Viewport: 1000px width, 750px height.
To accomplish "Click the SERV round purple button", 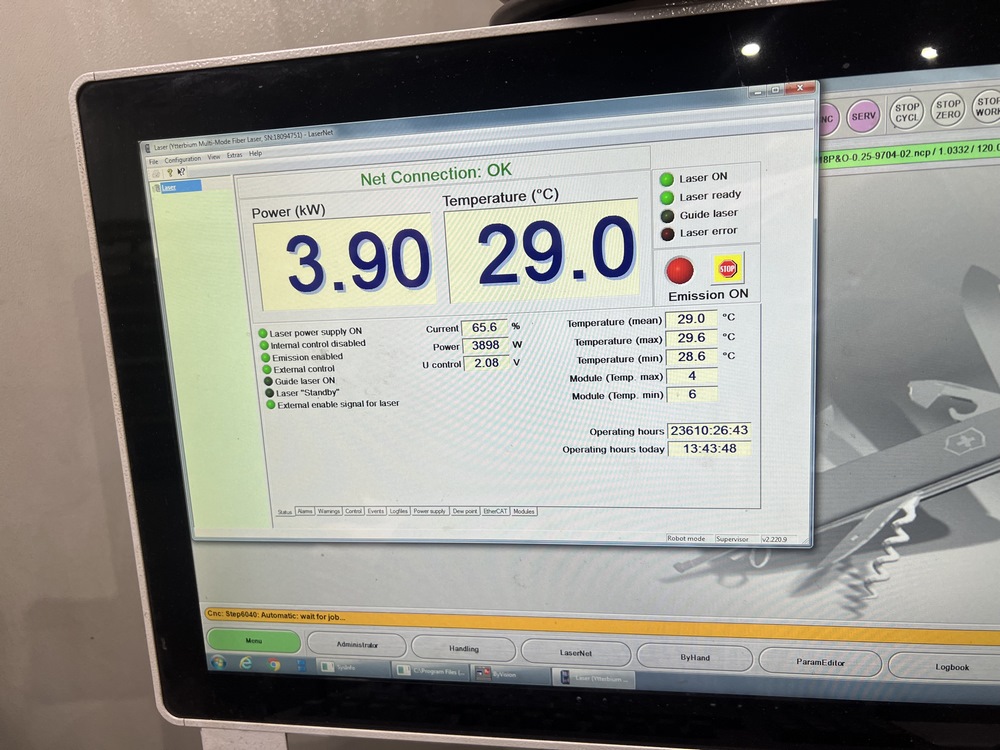I will (864, 116).
